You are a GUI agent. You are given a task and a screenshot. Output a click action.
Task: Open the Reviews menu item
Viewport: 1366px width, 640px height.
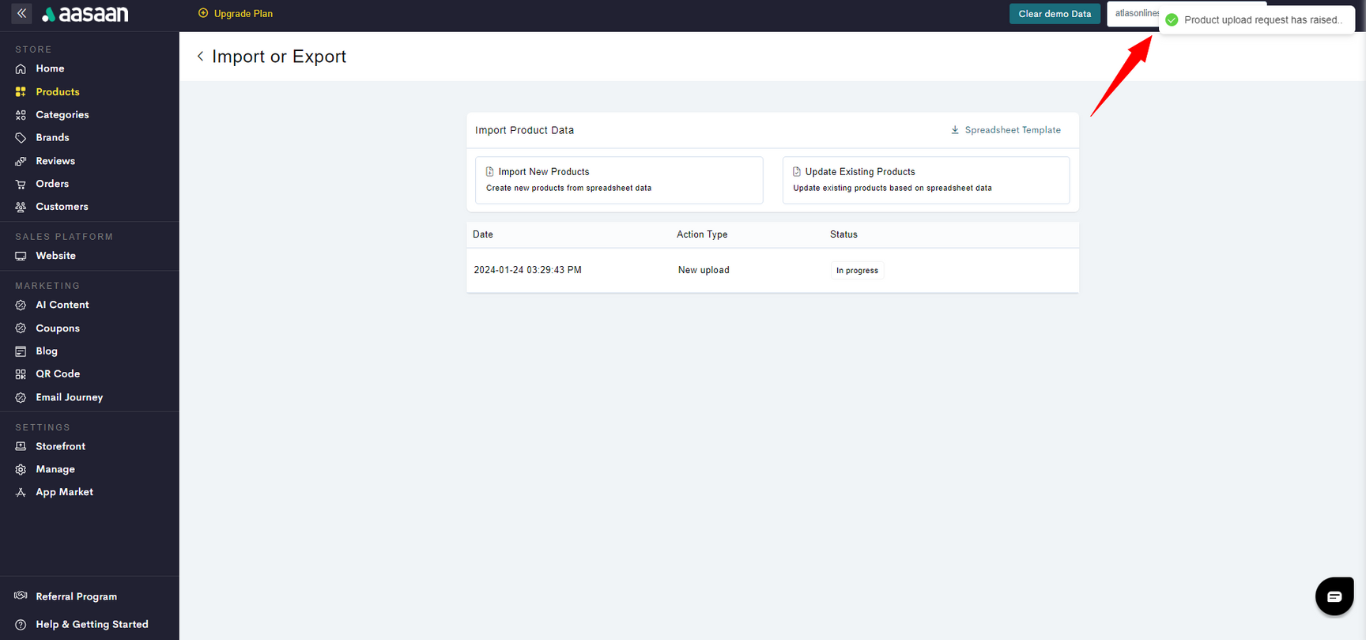click(x=55, y=161)
